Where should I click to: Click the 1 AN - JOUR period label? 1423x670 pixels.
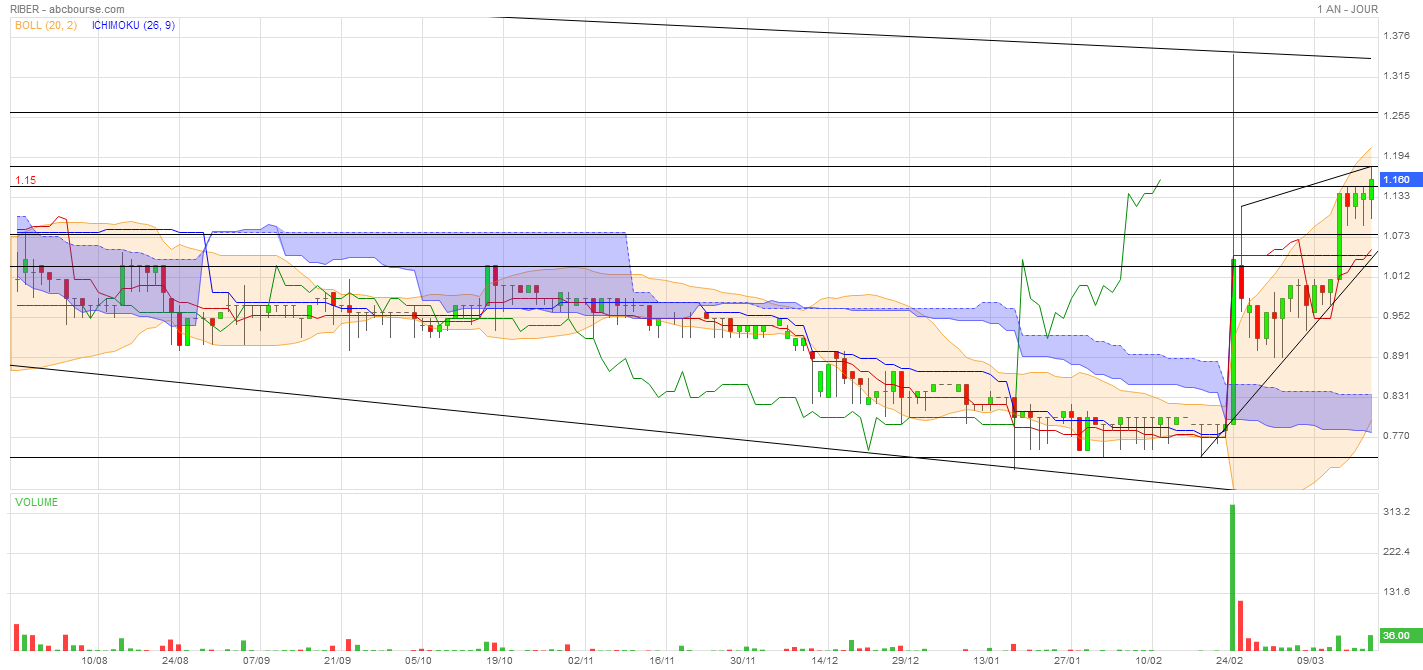(x=1347, y=9)
